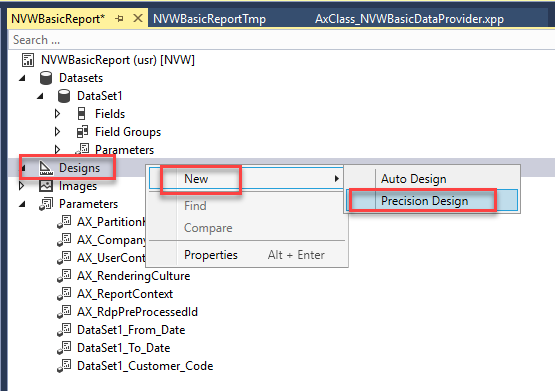Click the Field Groups icon

[82, 132]
